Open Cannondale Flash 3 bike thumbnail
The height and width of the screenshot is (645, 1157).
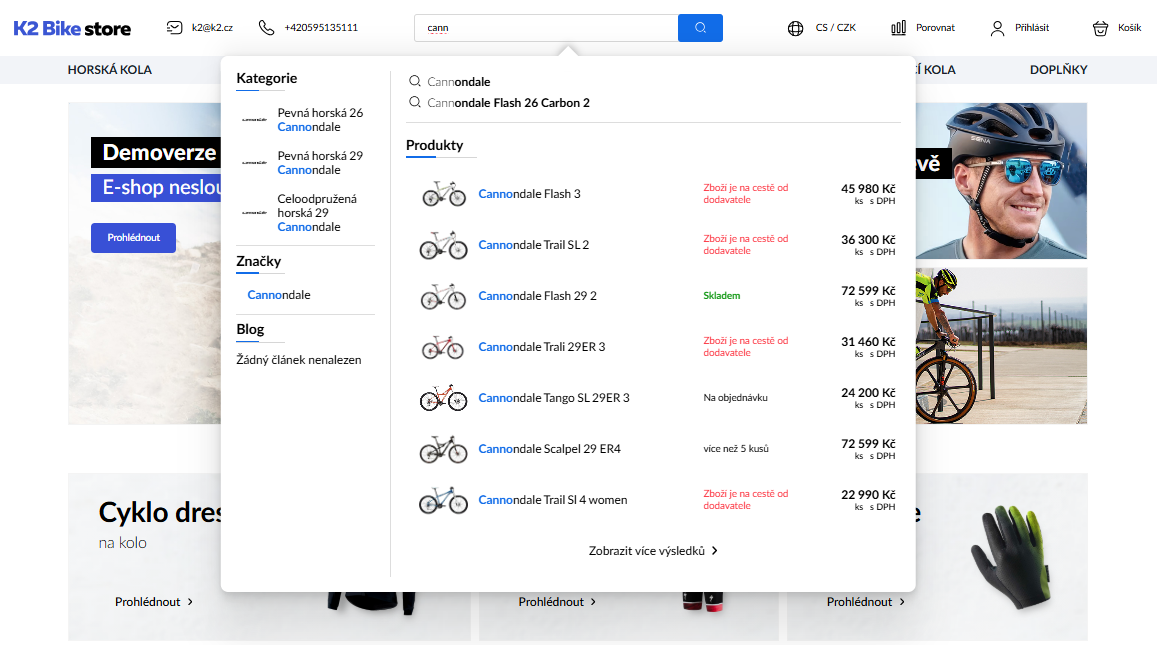tap(443, 194)
